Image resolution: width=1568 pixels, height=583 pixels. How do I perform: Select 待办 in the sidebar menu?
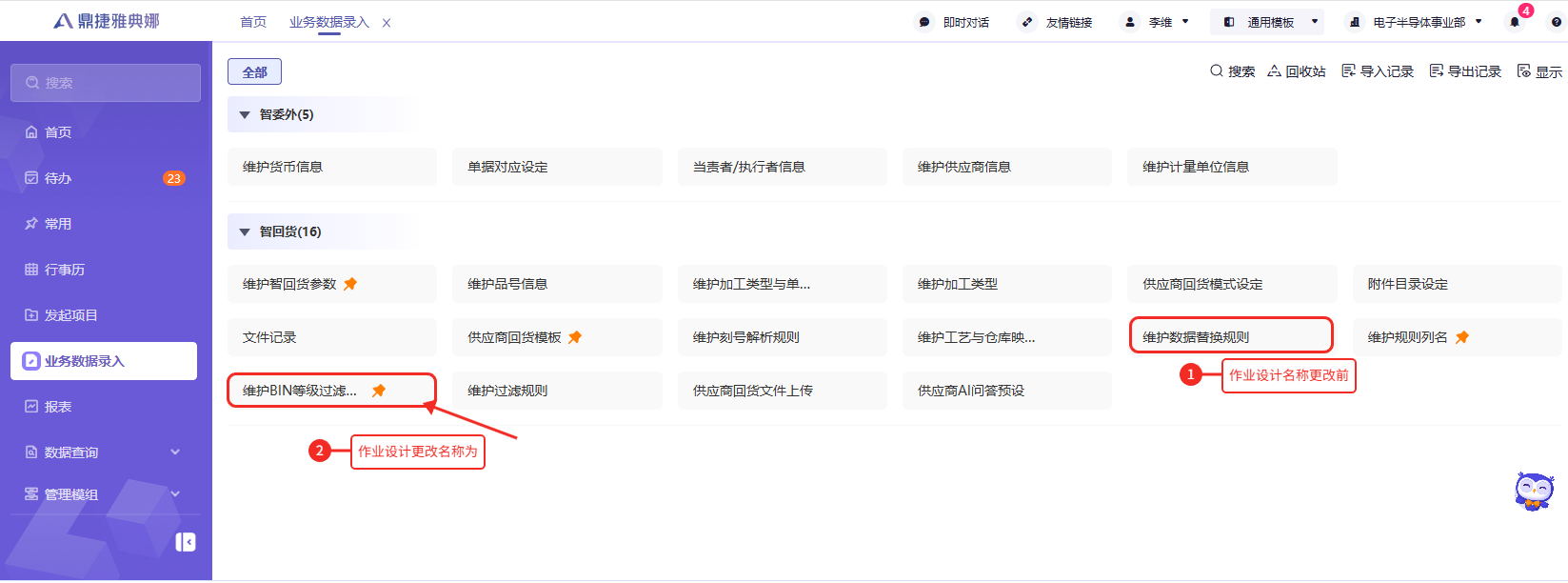coord(58,178)
